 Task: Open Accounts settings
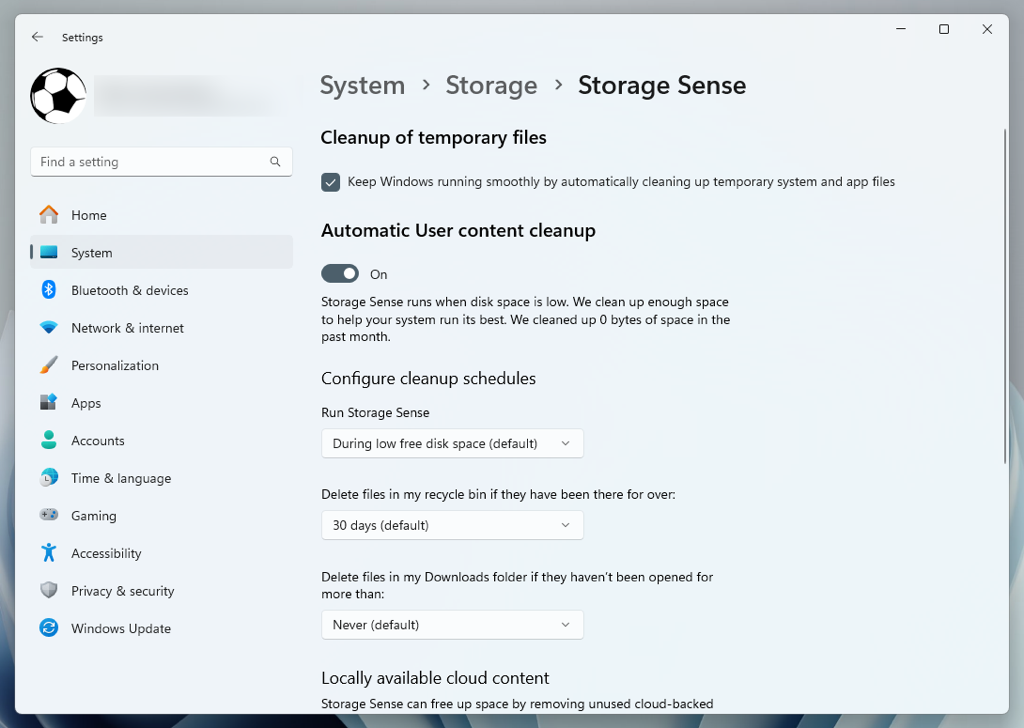(161, 440)
